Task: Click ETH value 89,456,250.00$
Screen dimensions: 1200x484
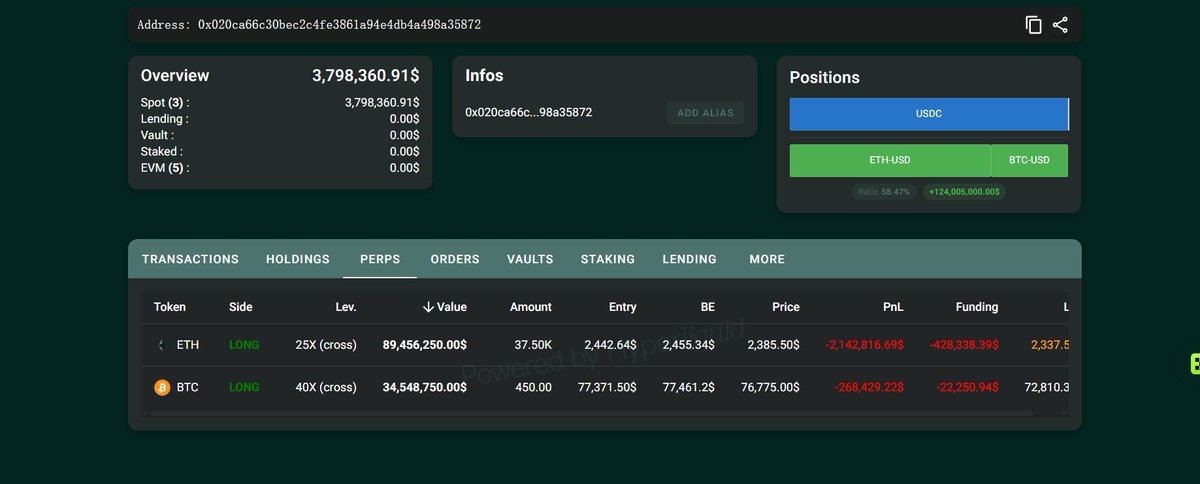Action: (425, 345)
